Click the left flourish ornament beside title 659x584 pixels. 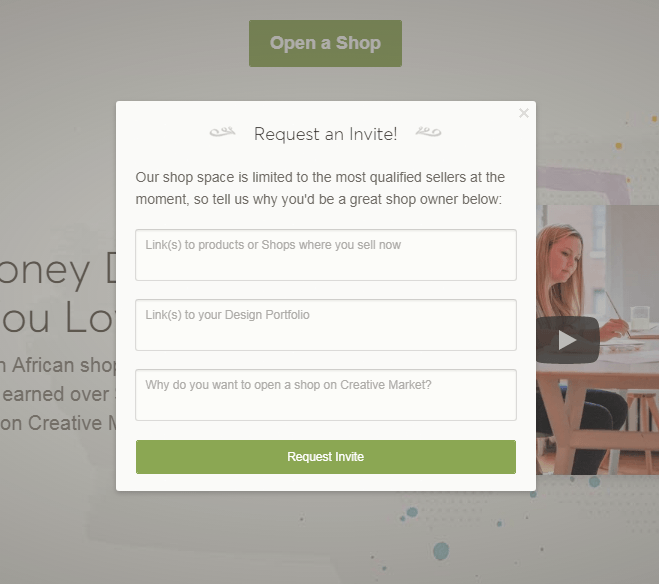click(x=222, y=132)
